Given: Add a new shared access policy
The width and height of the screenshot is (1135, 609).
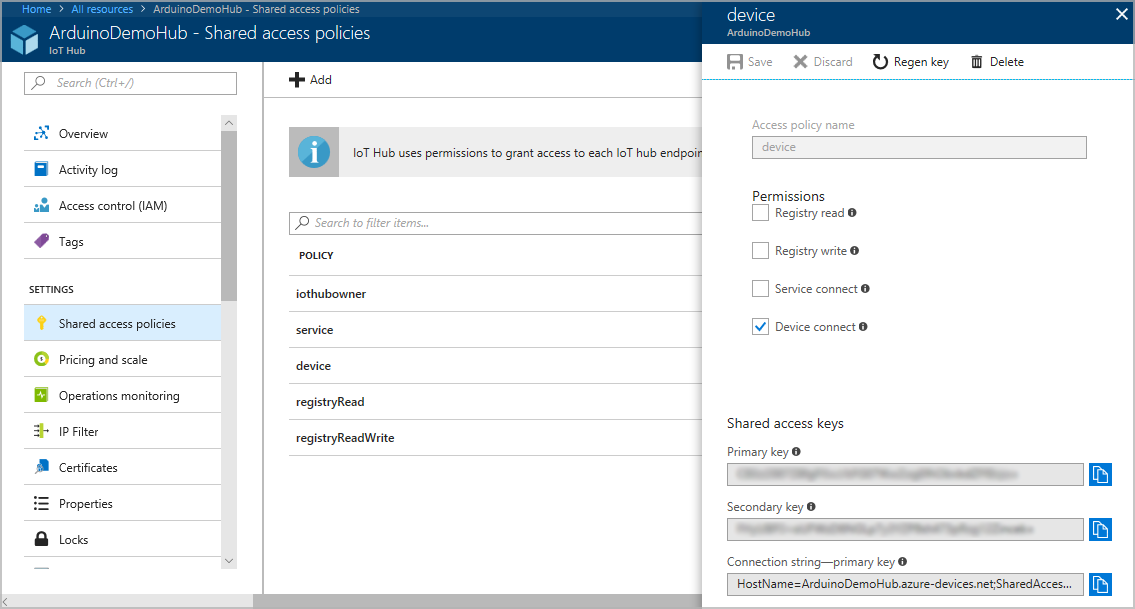Looking at the screenshot, I should pyautogui.click(x=311, y=80).
